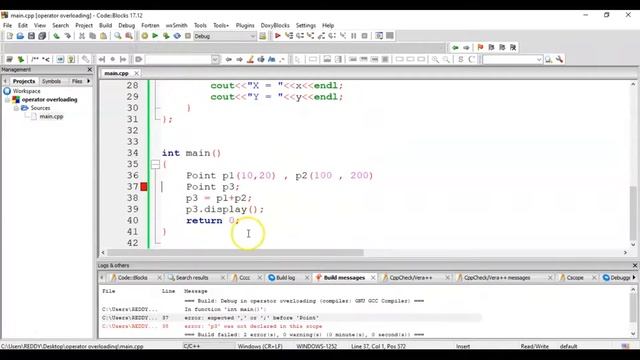Switch to the Symbols tab
640x360 pixels.
point(51,81)
